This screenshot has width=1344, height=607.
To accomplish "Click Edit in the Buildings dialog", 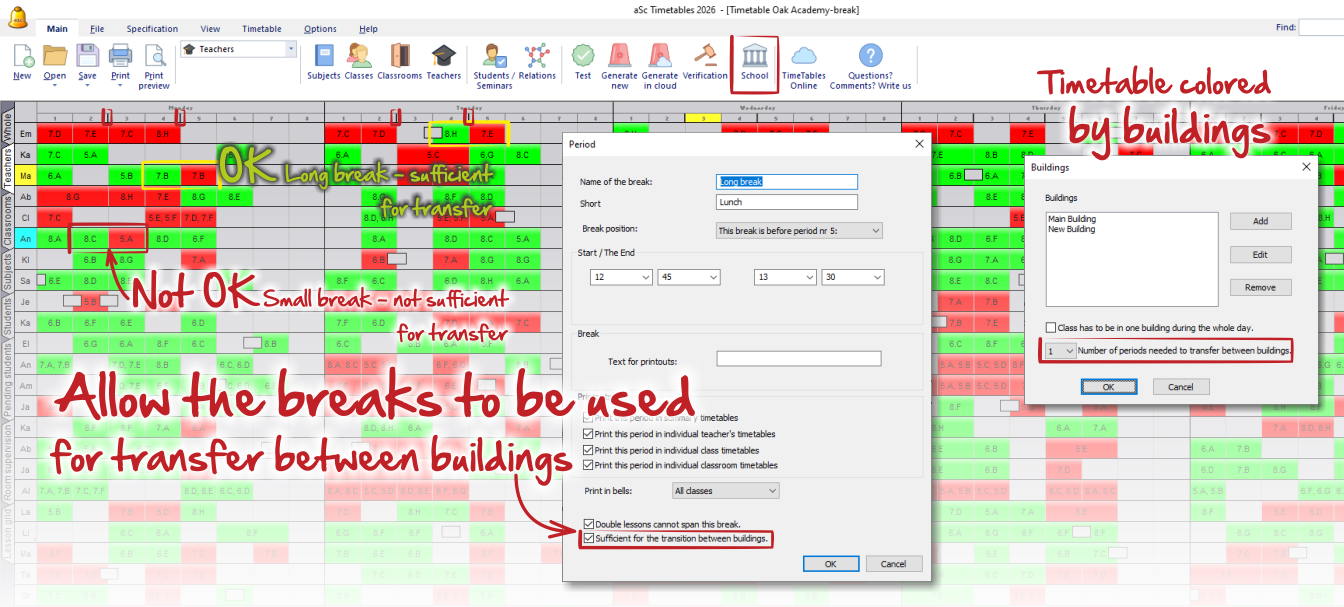I will [1260, 254].
